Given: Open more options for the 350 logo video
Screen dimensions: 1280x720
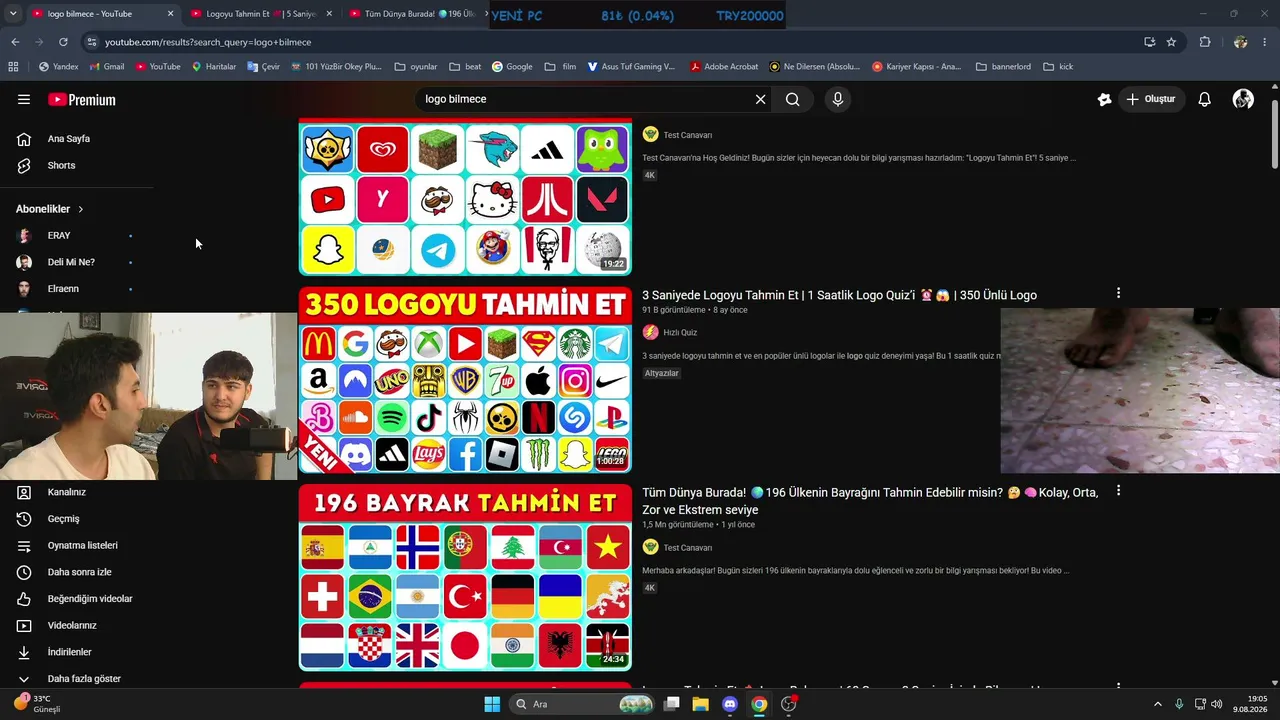Looking at the screenshot, I should click(x=1118, y=294).
